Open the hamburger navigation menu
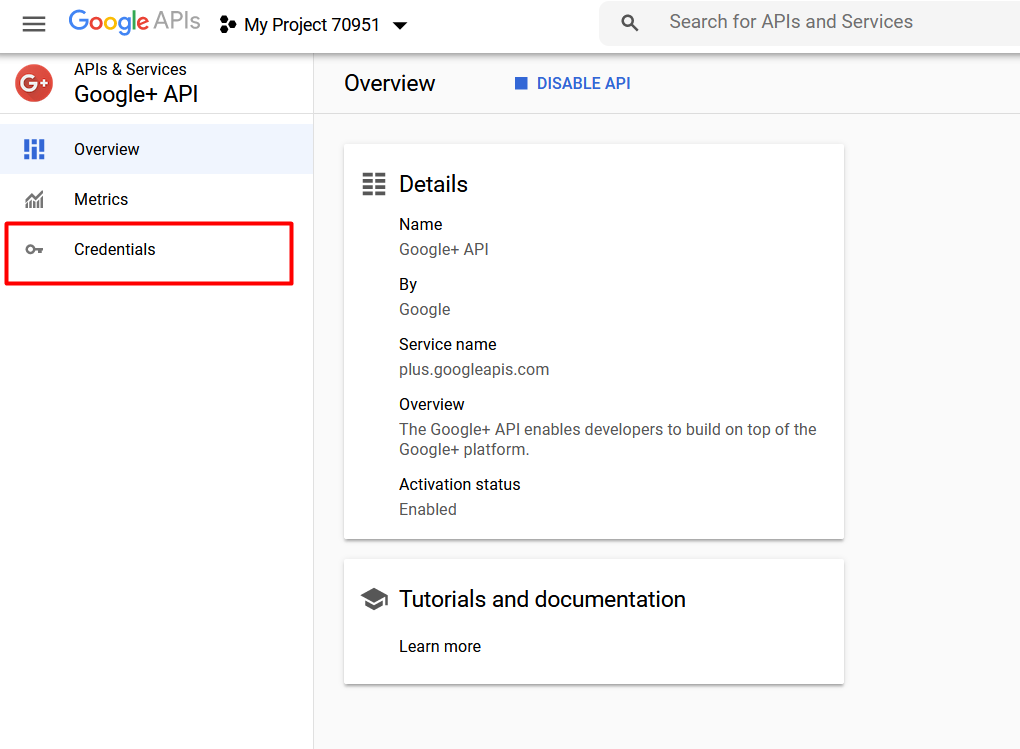 pos(34,25)
